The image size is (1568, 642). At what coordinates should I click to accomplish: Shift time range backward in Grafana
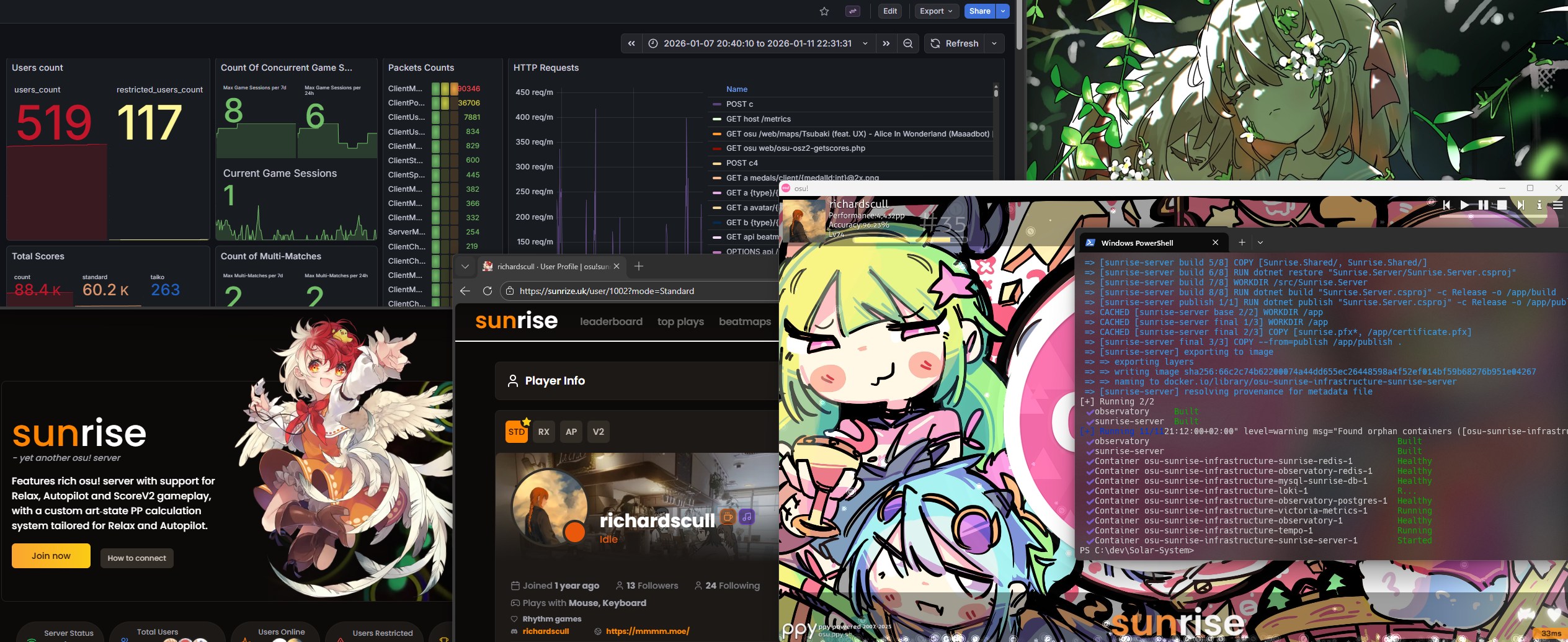pyautogui.click(x=631, y=43)
